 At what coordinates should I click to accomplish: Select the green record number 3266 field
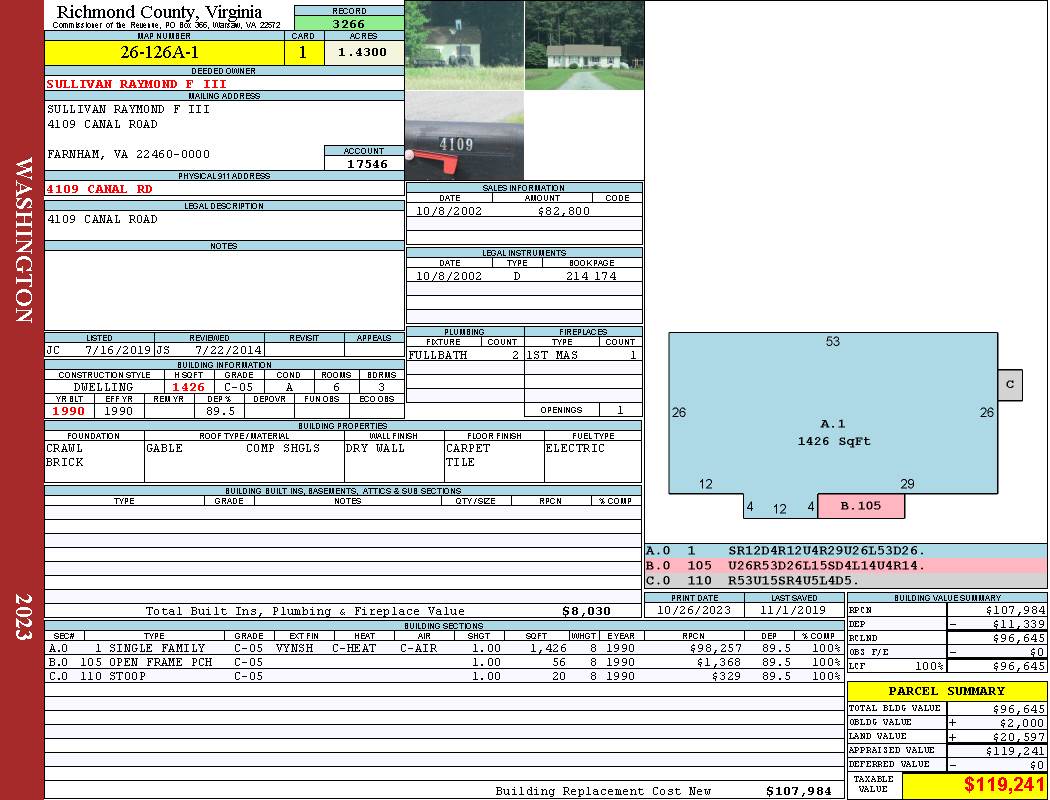(349, 24)
